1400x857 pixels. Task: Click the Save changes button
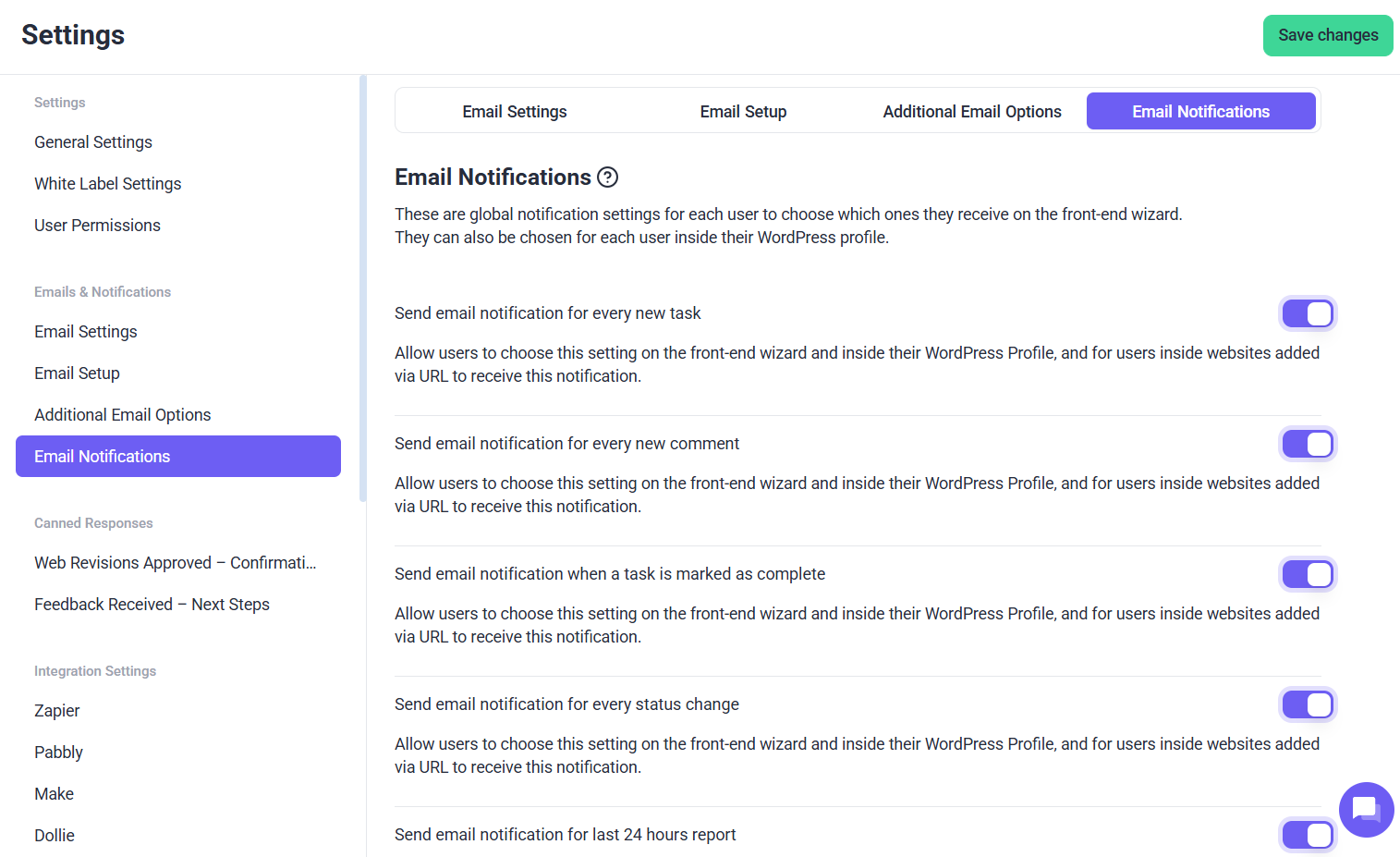click(x=1327, y=35)
